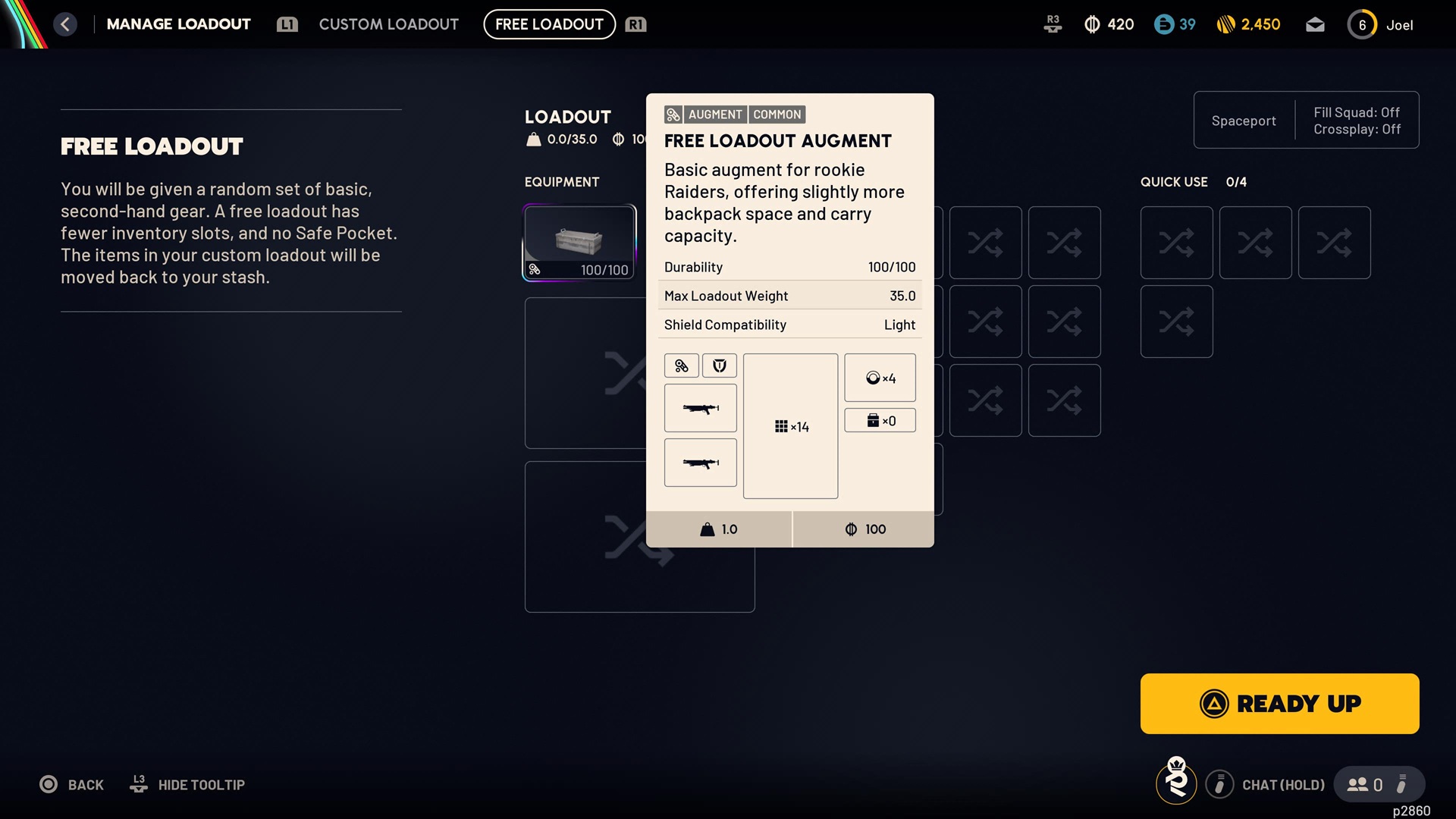Toggle the Crossplay setting
Viewport: 1456px width, 819px height.
click(x=1356, y=129)
